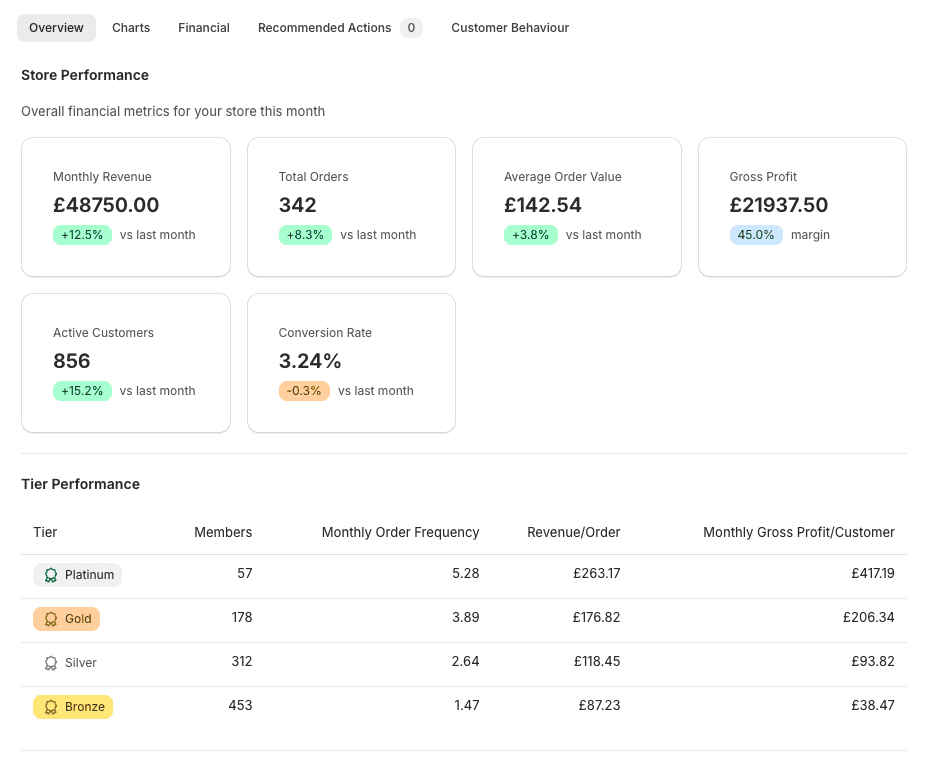Screen dimensions: 930x765
Task: Click the Conversion Rate value 3.24%
Action: coord(310,361)
